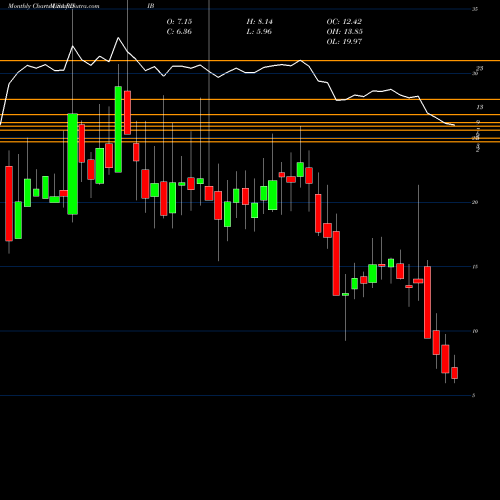Click the close price value C: 6.36
This screenshot has height=500, width=500.
[179, 32]
